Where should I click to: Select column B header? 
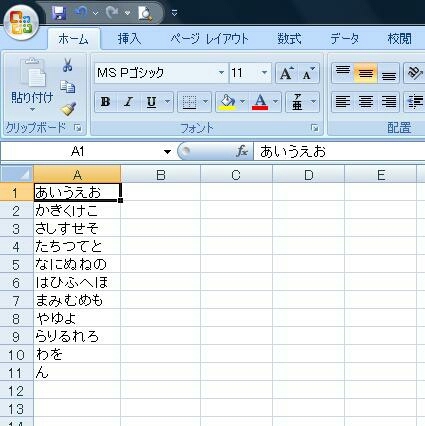(x=161, y=174)
